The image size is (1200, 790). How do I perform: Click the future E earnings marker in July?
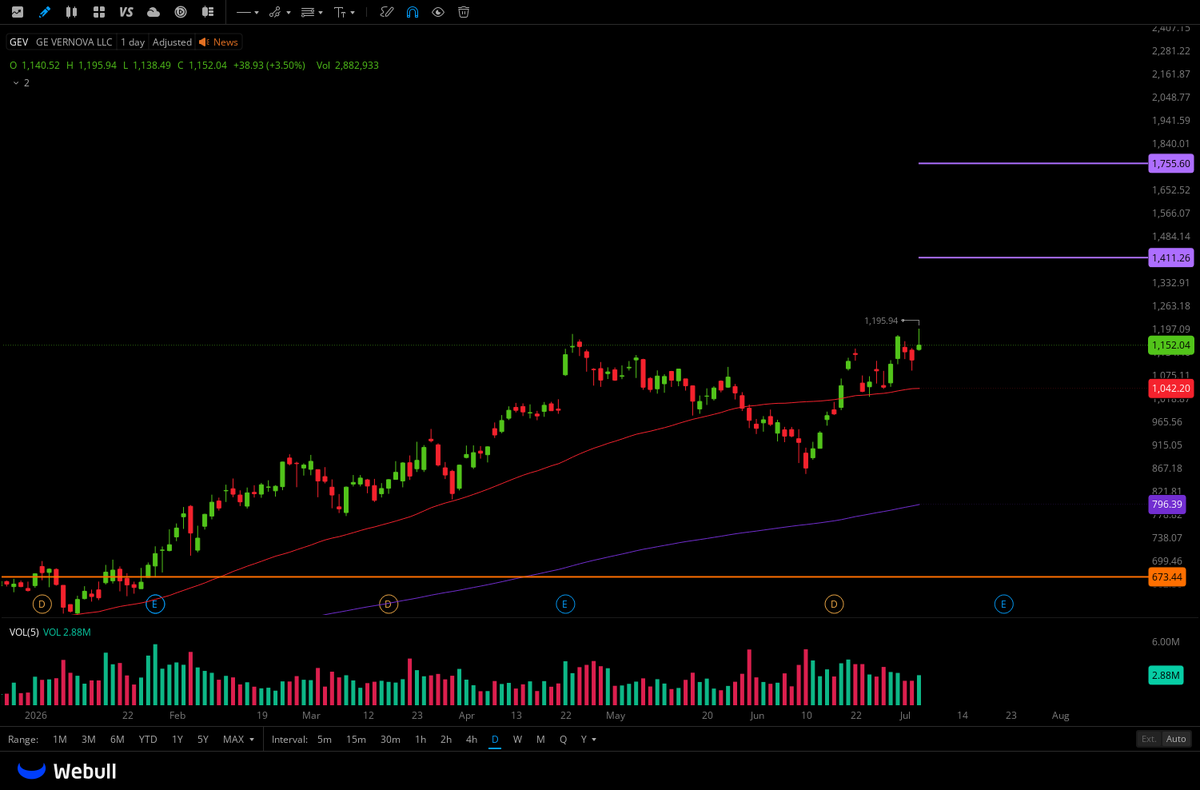pyautogui.click(x=1003, y=604)
